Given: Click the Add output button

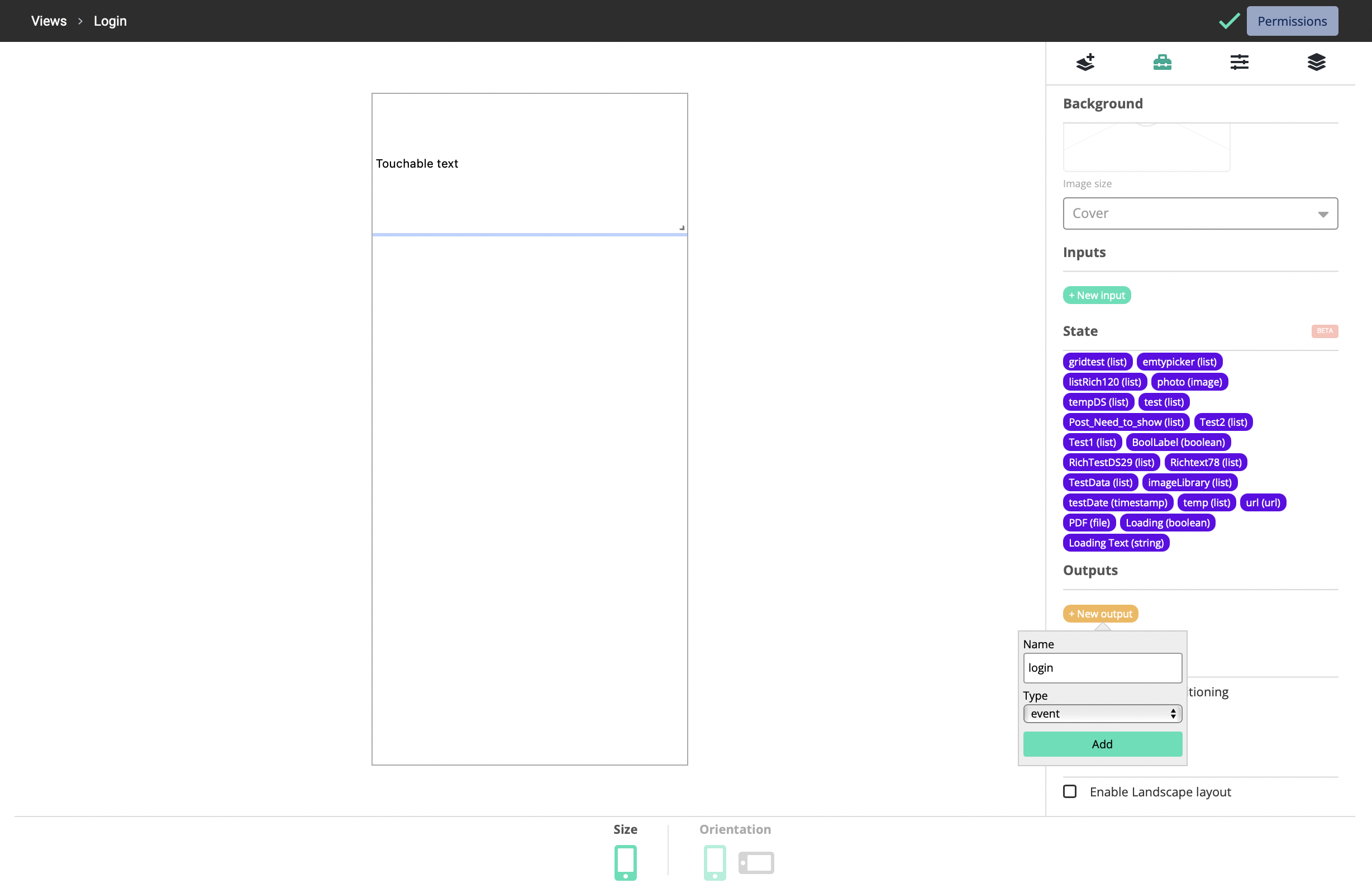Looking at the screenshot, I should pos(1102,744).
